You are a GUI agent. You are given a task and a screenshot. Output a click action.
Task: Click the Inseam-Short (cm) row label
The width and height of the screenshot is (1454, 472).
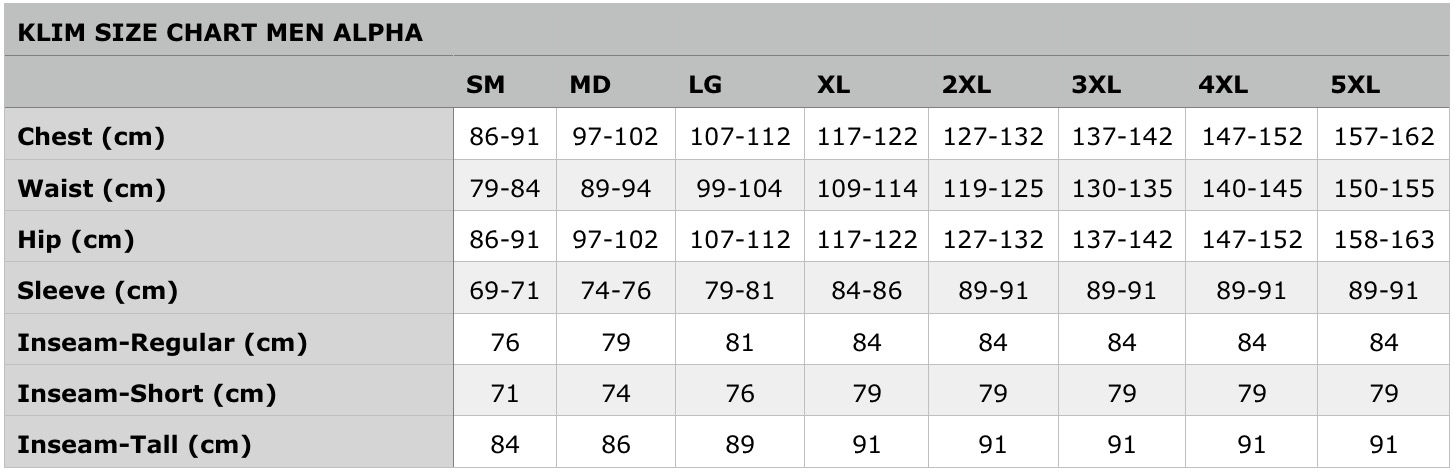coord(146,394)
